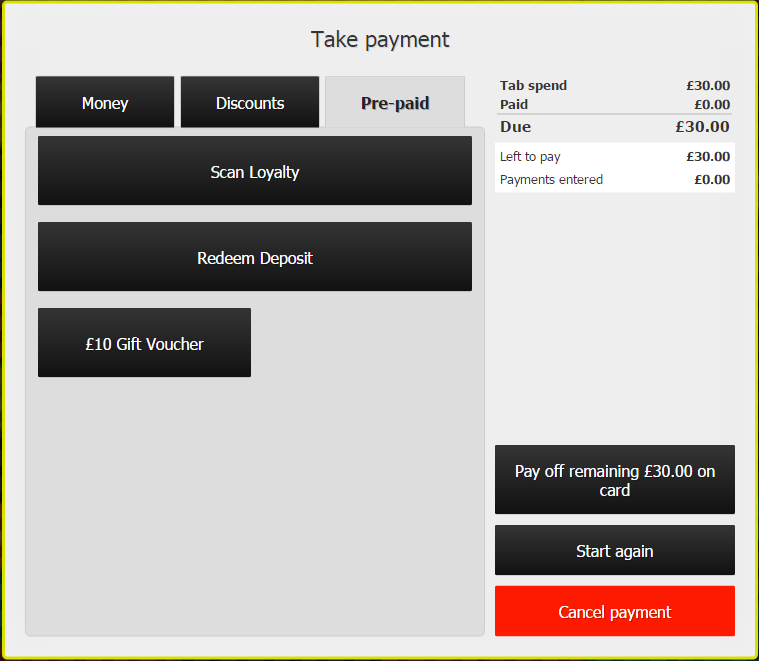Click the Payments entered label
759x661 pixels.
(x=551, y=180)
